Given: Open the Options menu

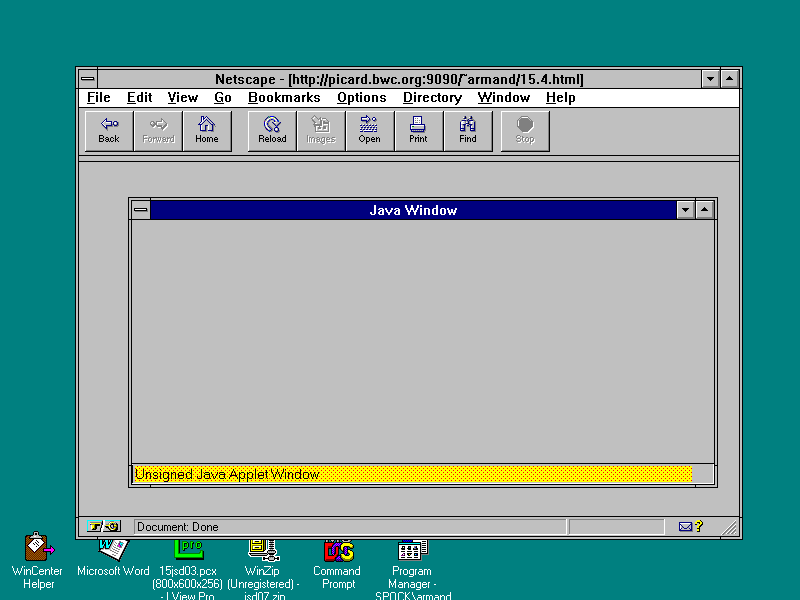Looking at the screenshot, I should 361,98.
